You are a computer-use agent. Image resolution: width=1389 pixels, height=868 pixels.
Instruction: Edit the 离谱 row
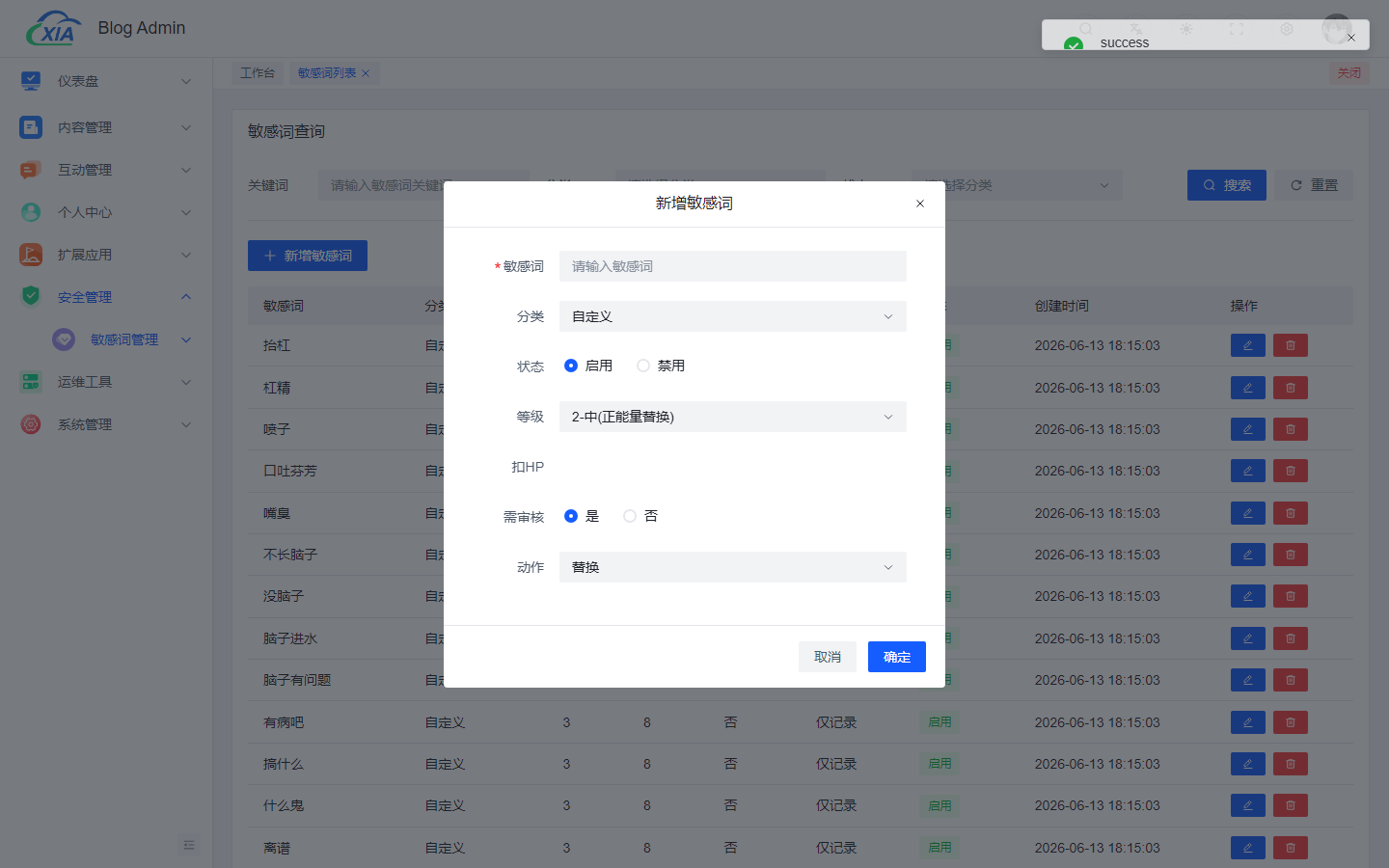point(1247,848)
